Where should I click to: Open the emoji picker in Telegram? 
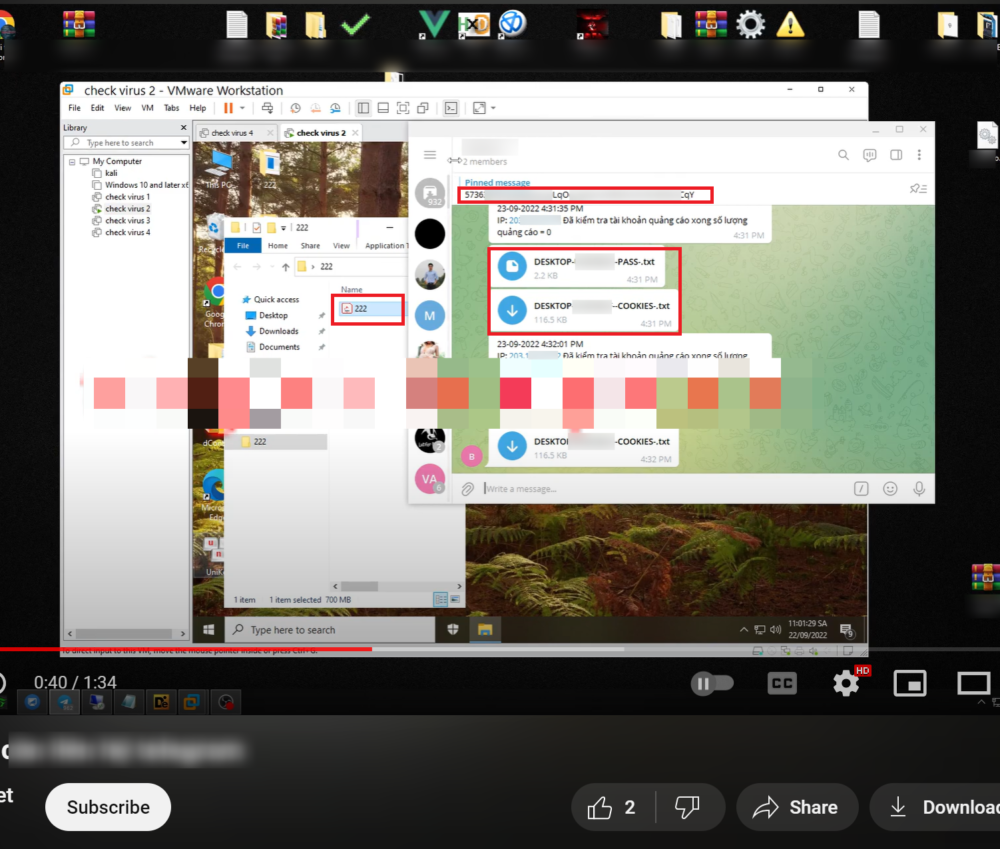(x=890, y=488)
